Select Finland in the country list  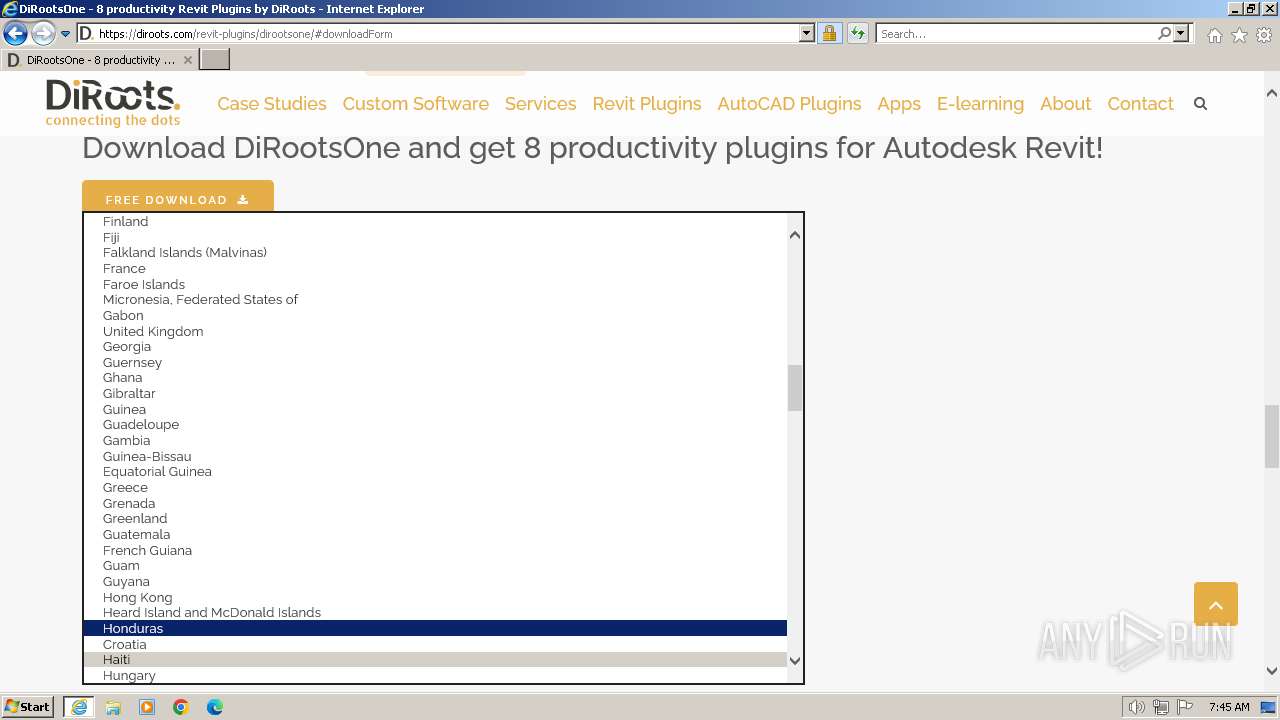click(x=435, y=222)
